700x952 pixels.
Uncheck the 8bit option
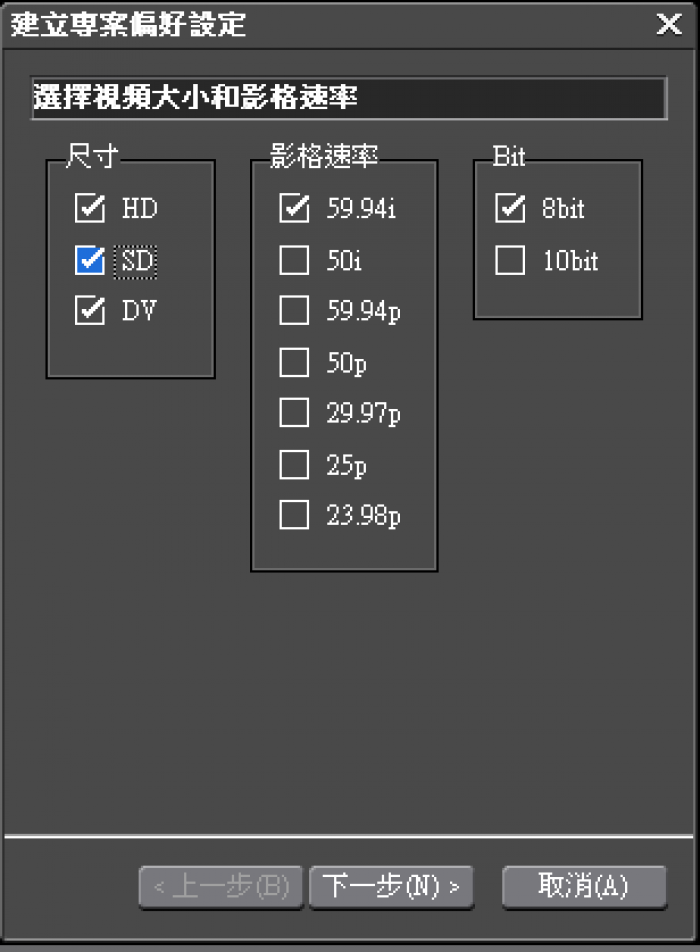[x=510, y=209]
